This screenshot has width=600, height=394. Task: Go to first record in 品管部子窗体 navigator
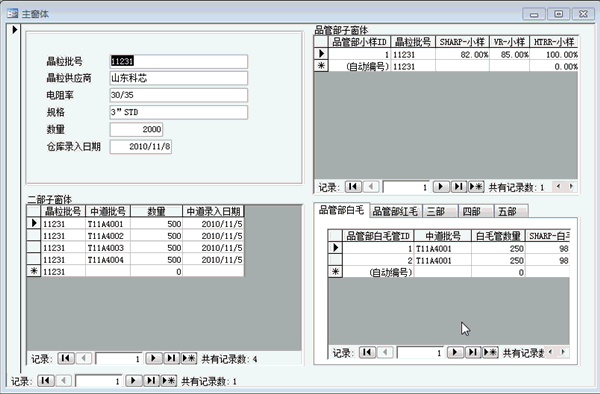[x=353, y=187]
